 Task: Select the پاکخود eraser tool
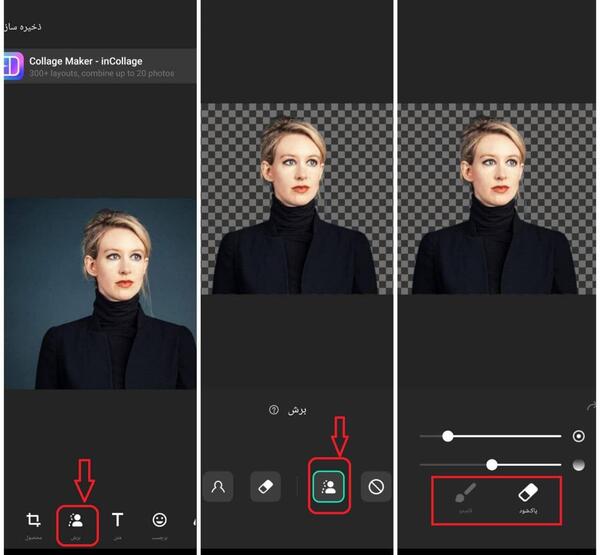coord(528,498)
